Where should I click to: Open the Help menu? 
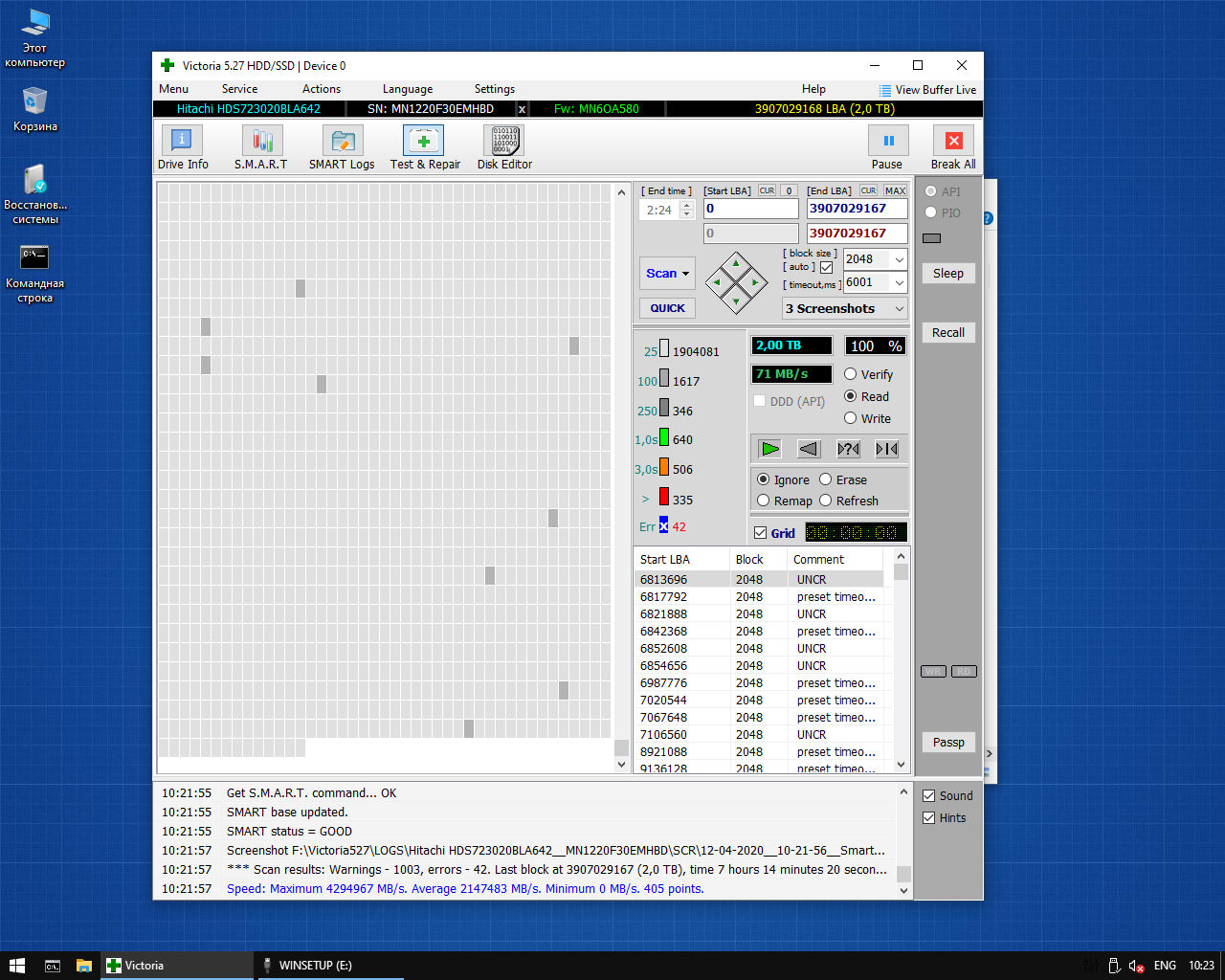pyautogui.click(x=813, y=89)
